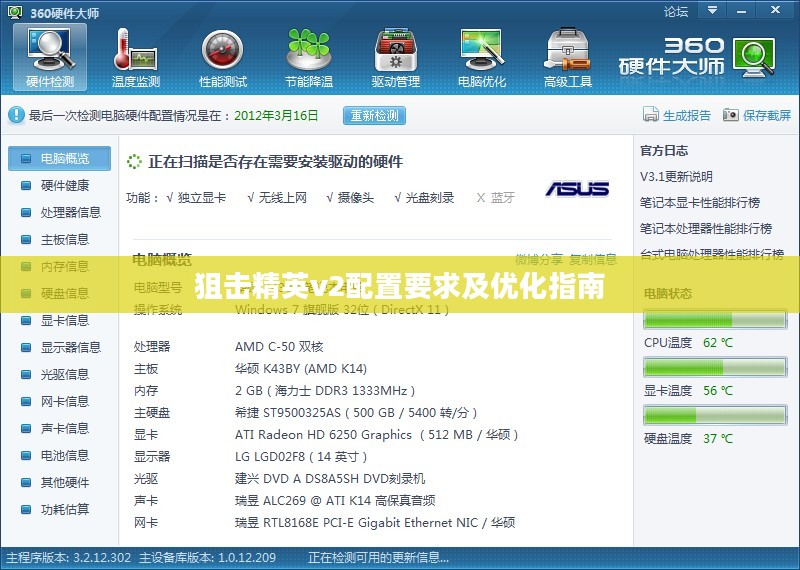The height and width of the screenshot is (570, 800).
Task: Open the 温度监测 thermometer tool
Action: coord(136,57)
